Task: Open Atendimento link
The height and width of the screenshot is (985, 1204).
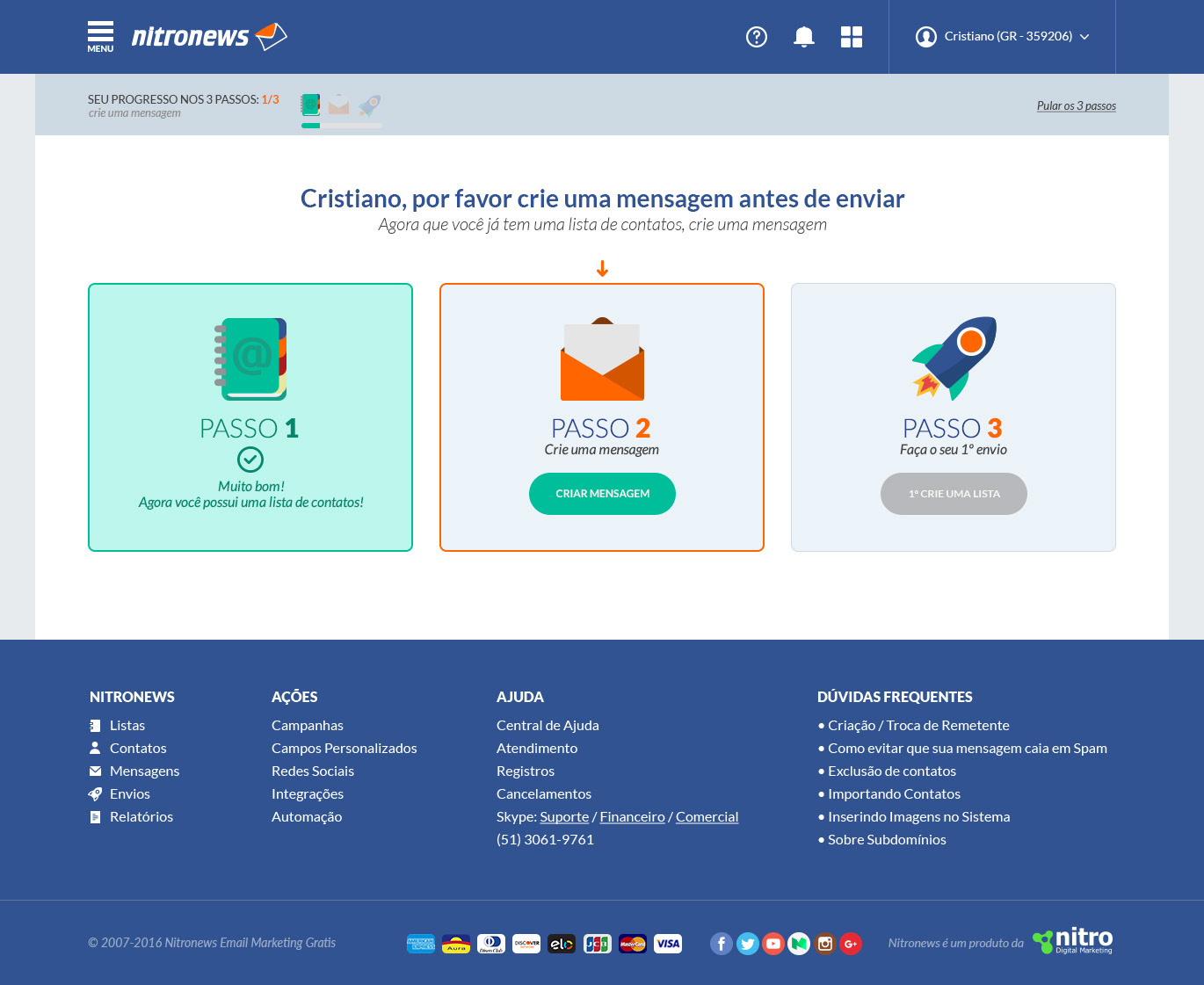Action: pyautogui.click(x=537, y=749)
